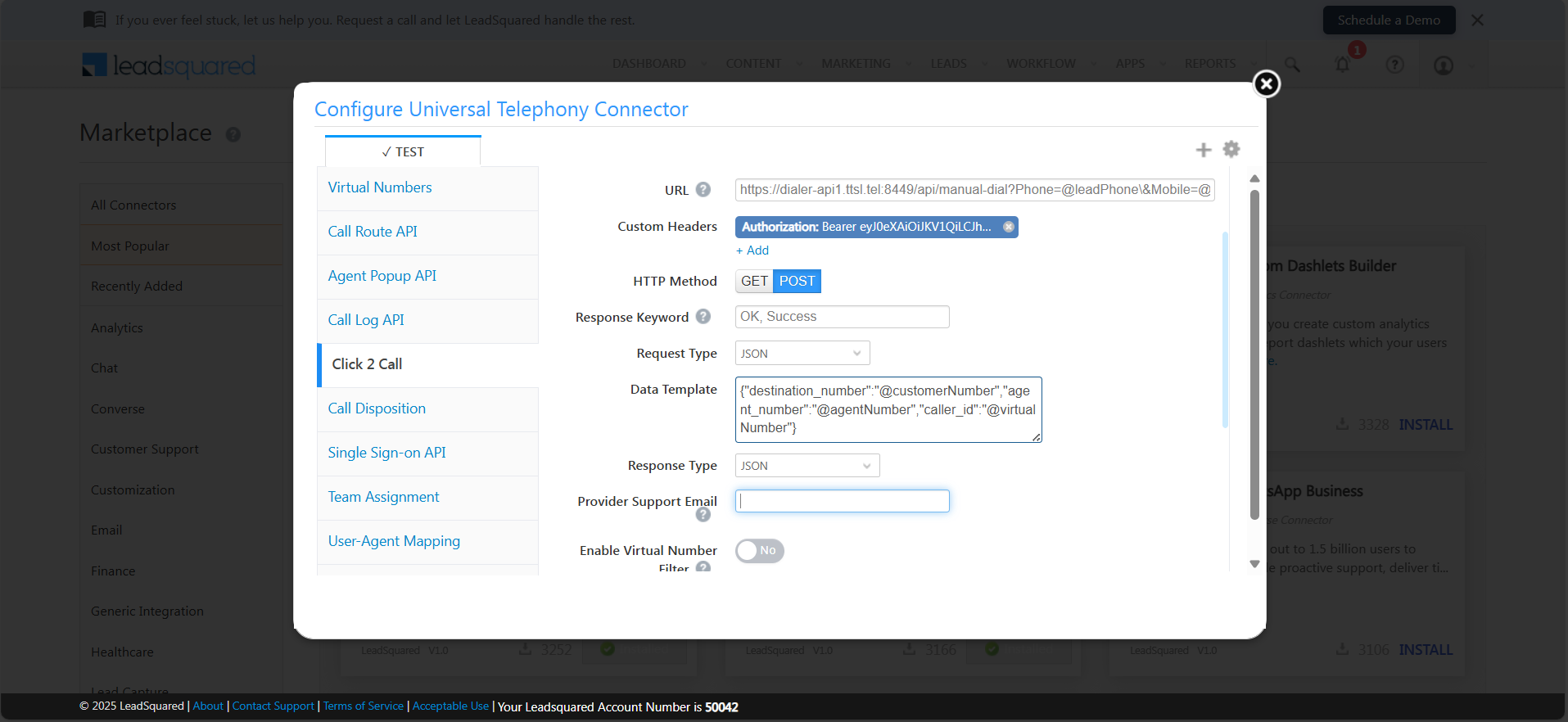Open the CONTENT menu
Image resolution: width=1568 pixels, height=722 pixels.
(x=753, y=64)
